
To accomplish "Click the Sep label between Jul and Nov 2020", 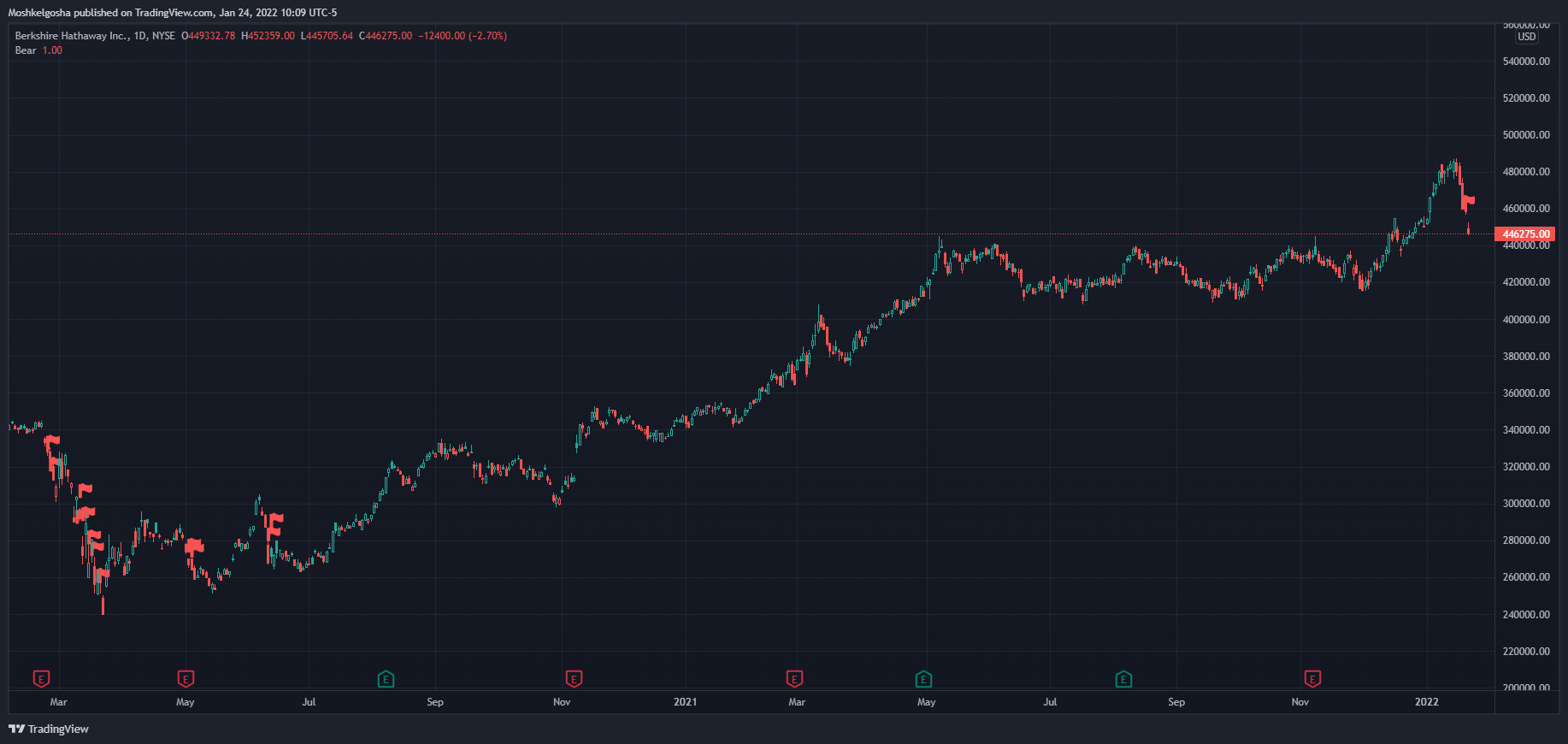I will click(434, 702).
